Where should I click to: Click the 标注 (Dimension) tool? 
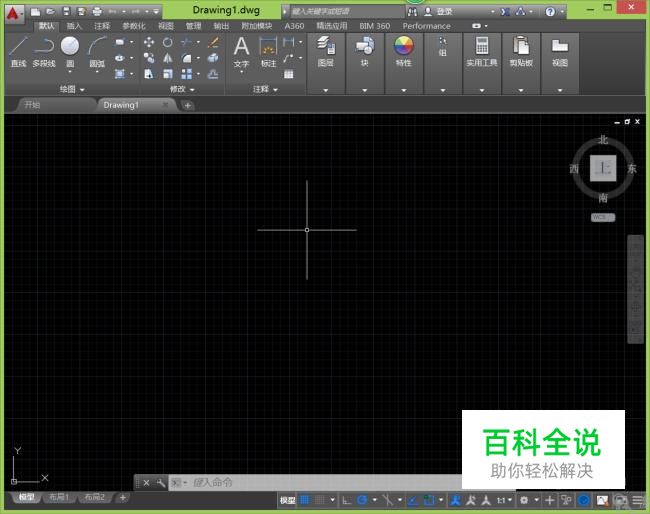point(268,52)
